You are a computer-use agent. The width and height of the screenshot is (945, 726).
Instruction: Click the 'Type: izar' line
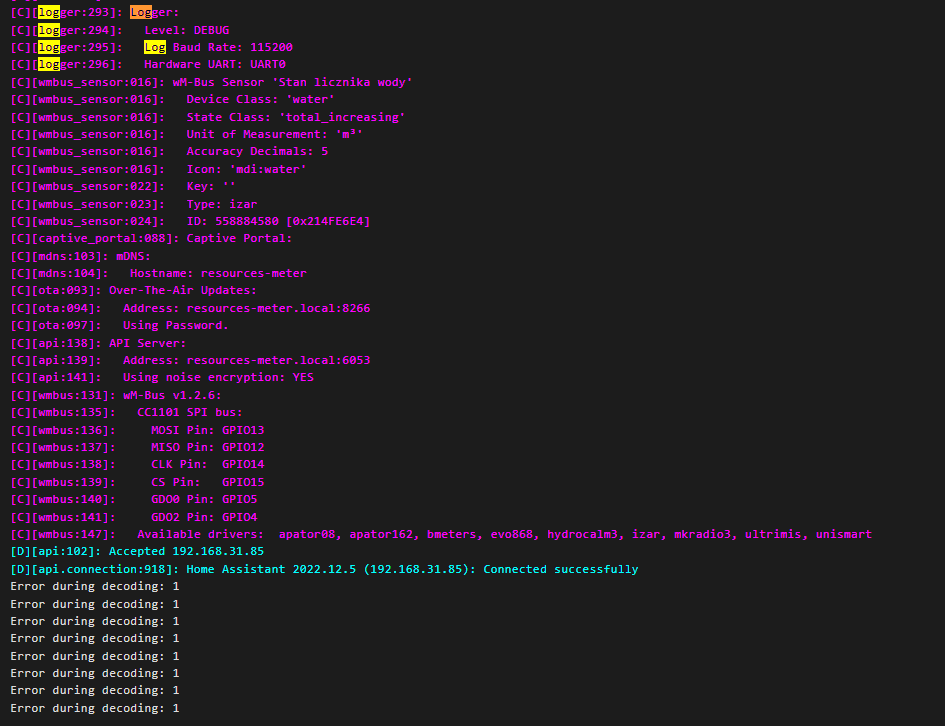click(222, 204)
